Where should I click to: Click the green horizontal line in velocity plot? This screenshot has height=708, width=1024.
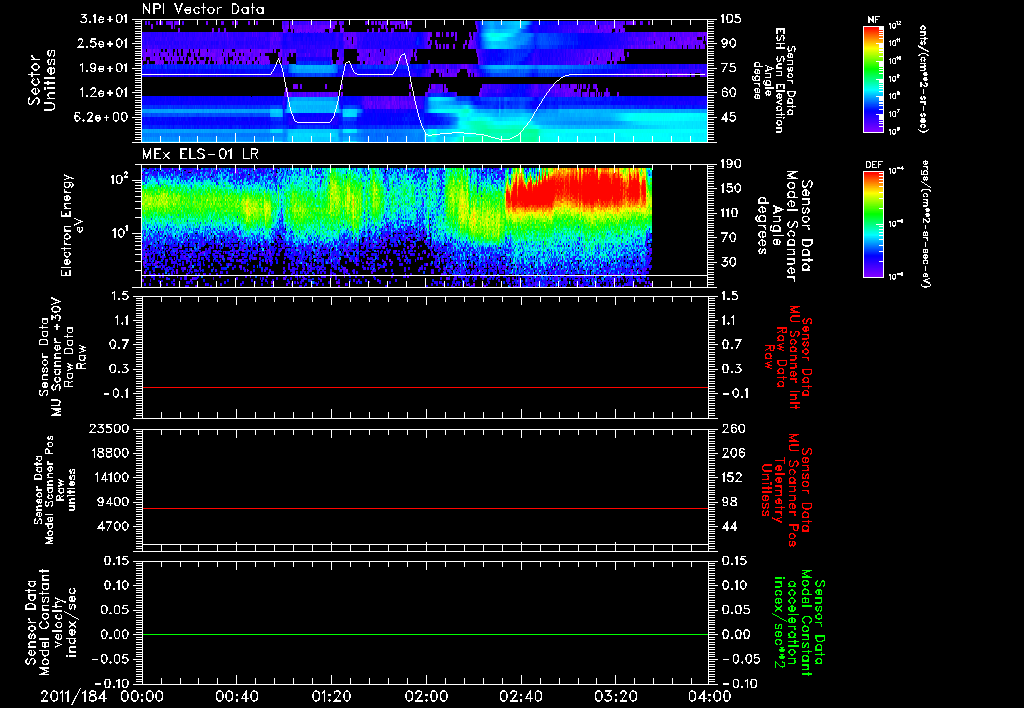[x=424, y=634]
